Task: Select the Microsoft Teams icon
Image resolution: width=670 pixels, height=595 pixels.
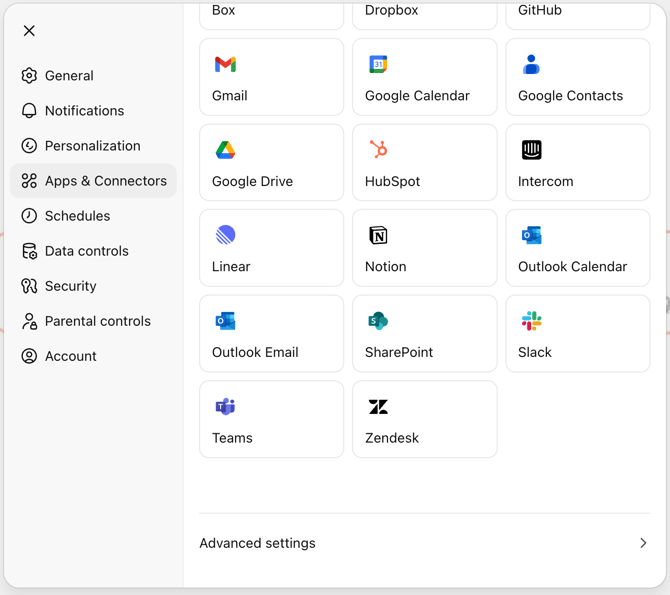Action: tap(225, 406)
